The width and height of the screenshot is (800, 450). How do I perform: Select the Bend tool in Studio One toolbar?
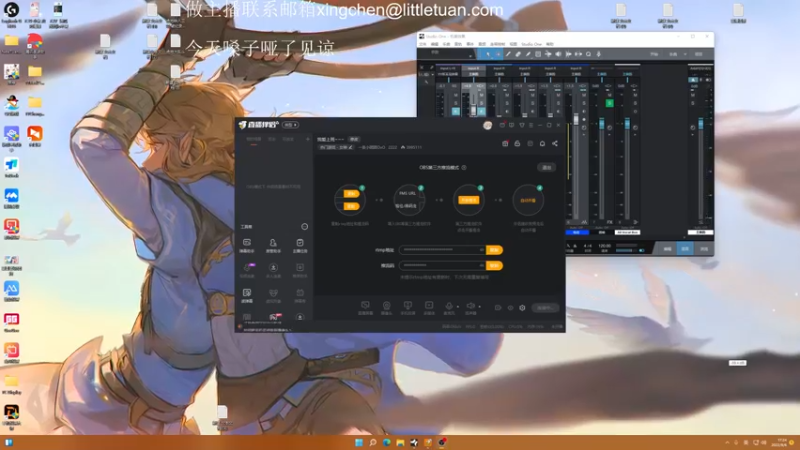[548, 54]
